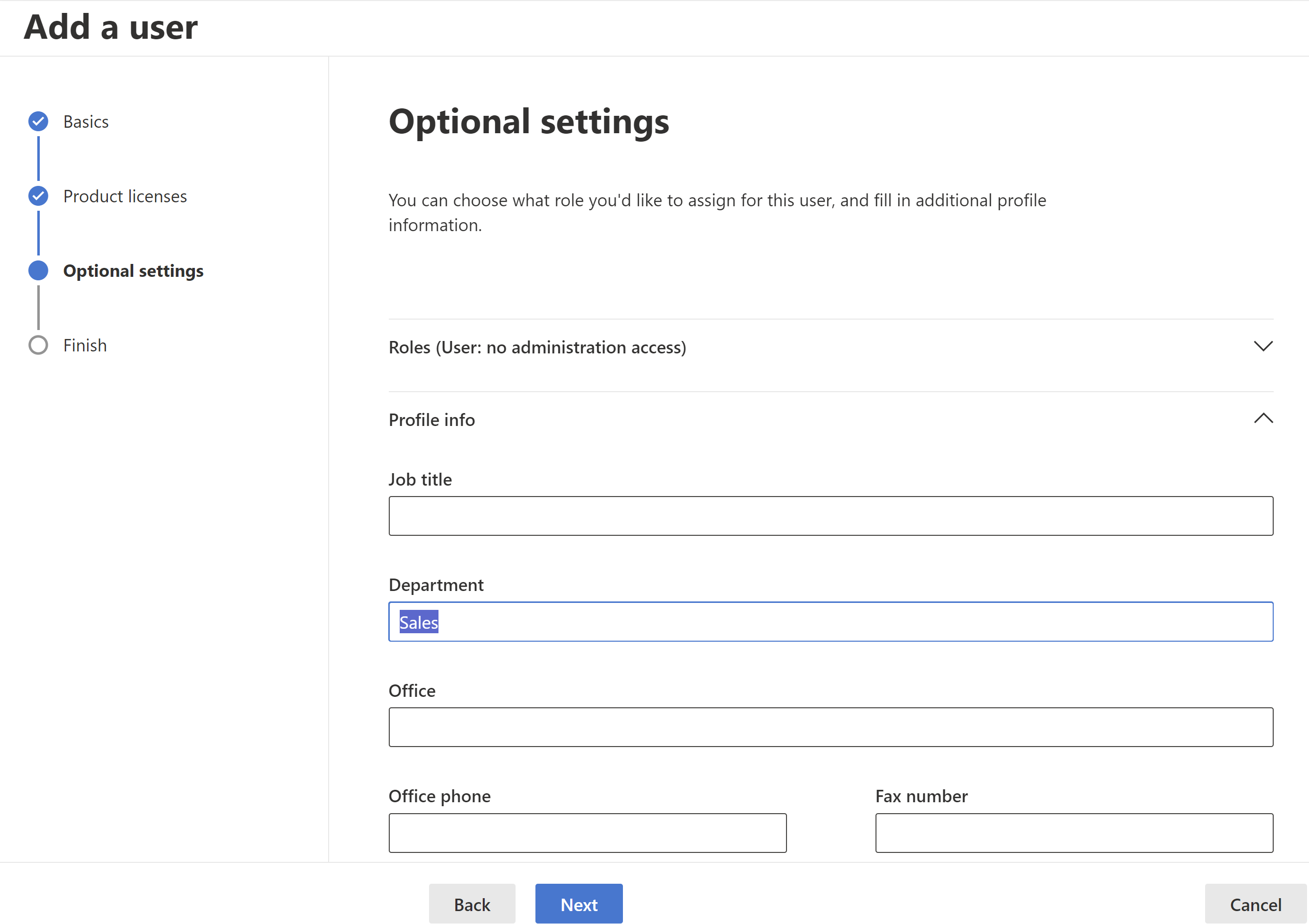The image size is (1309, 924).
Task: Click the empty Finish step circle
Action: tap(38, 345)
